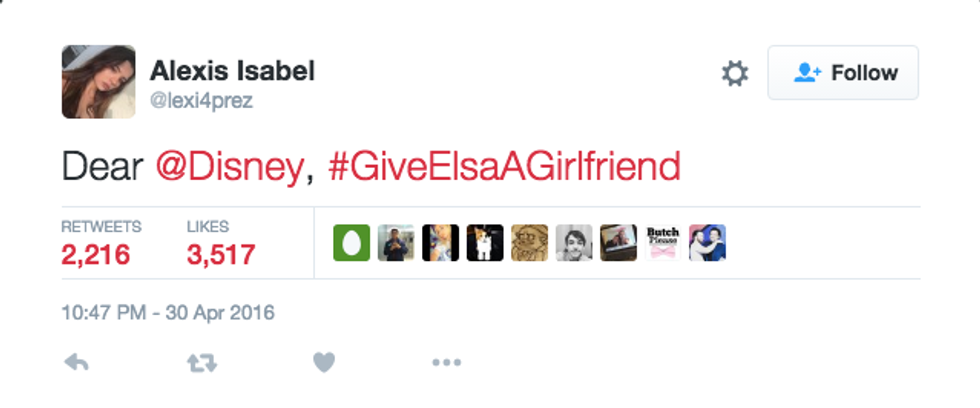Open the @Disney mention link
The height and width of the screenshot is (408, 980).
[228, 165]
